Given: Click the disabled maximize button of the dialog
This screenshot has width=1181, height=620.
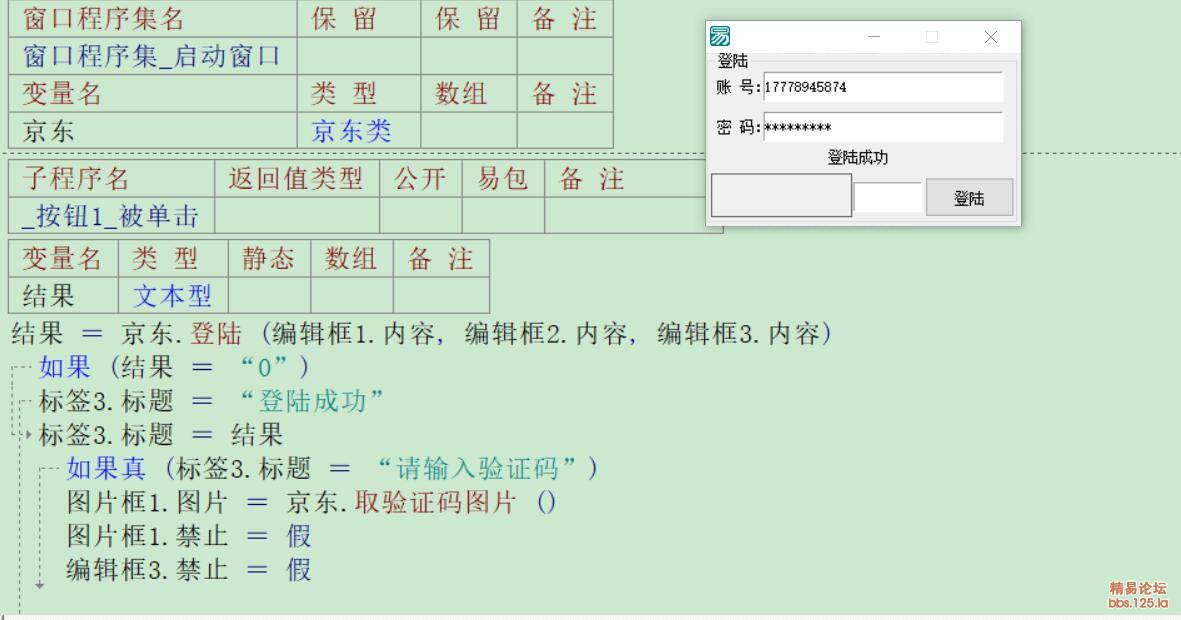Looking at the screenshot, I should click(x=932, y=37).
